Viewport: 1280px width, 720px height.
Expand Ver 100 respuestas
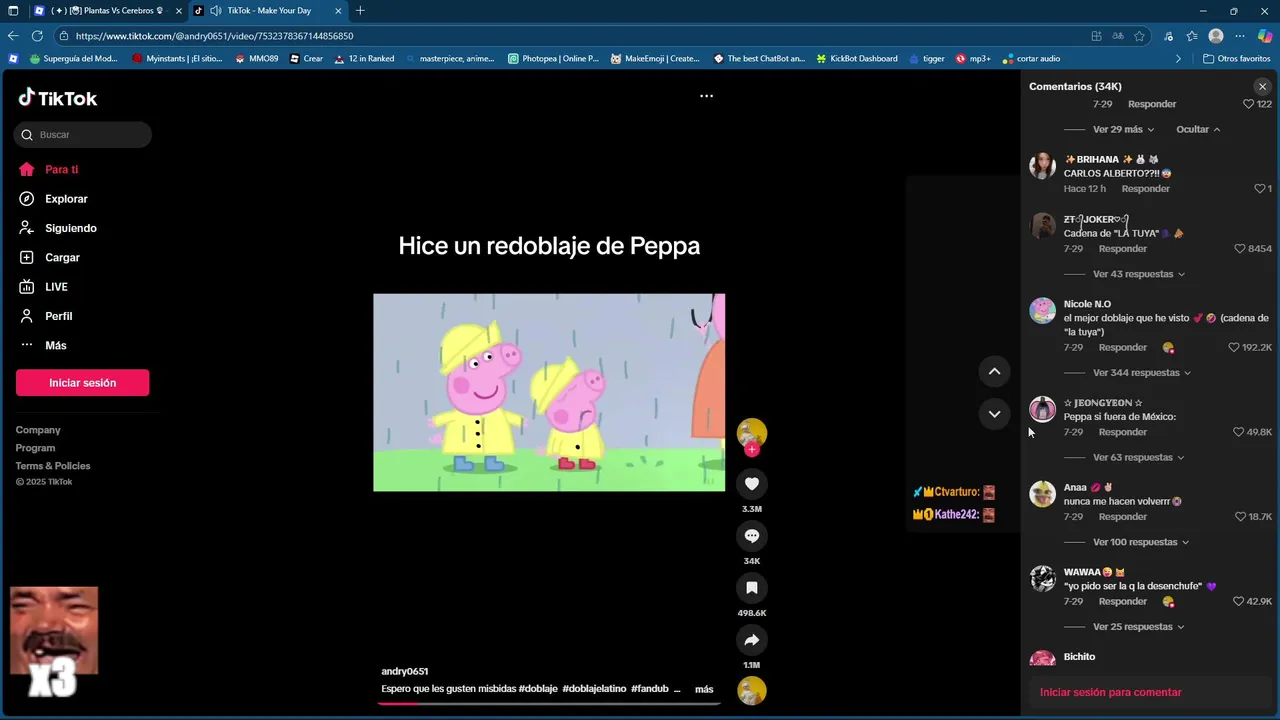point(1140,542)
